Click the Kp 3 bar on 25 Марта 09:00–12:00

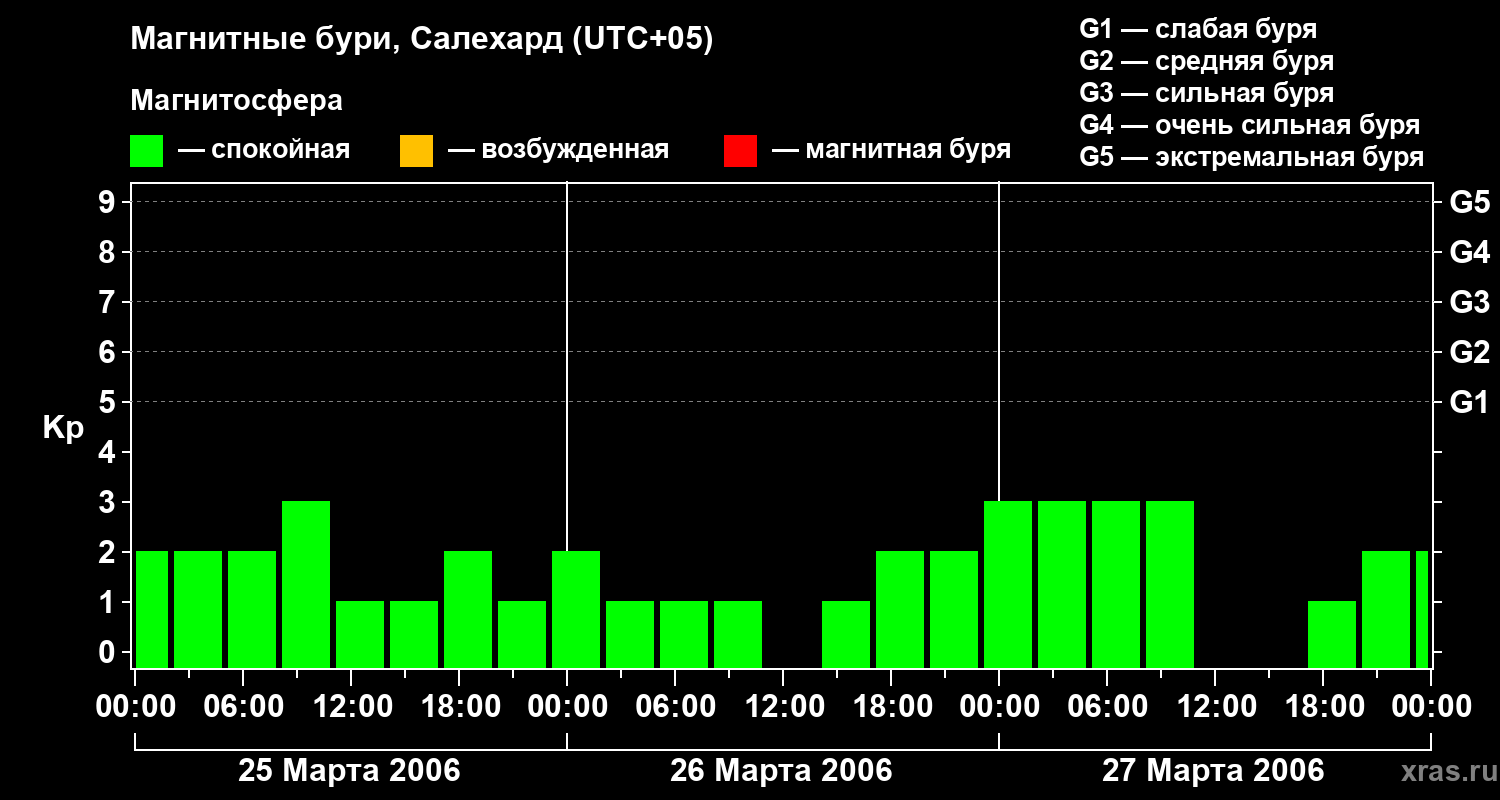[x=306, y=584]
